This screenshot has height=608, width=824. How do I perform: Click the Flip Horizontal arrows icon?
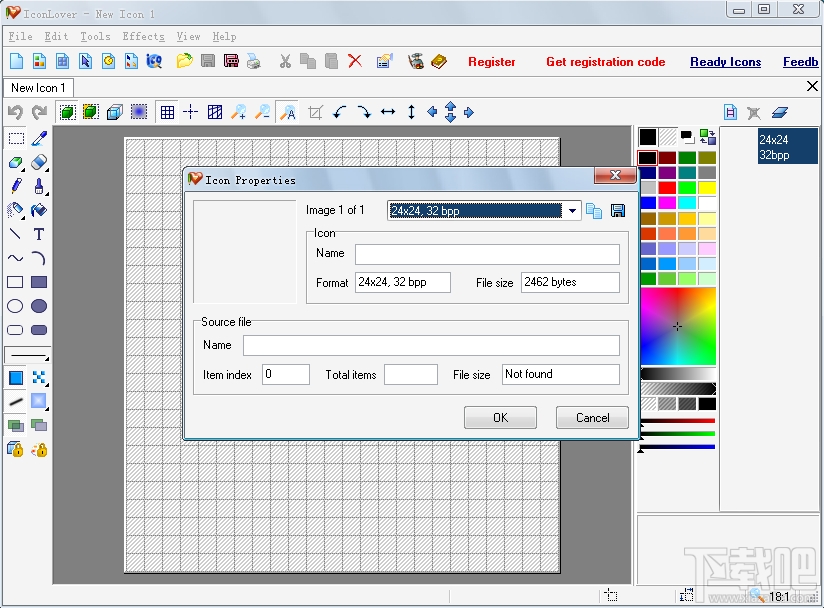[388, 113]
